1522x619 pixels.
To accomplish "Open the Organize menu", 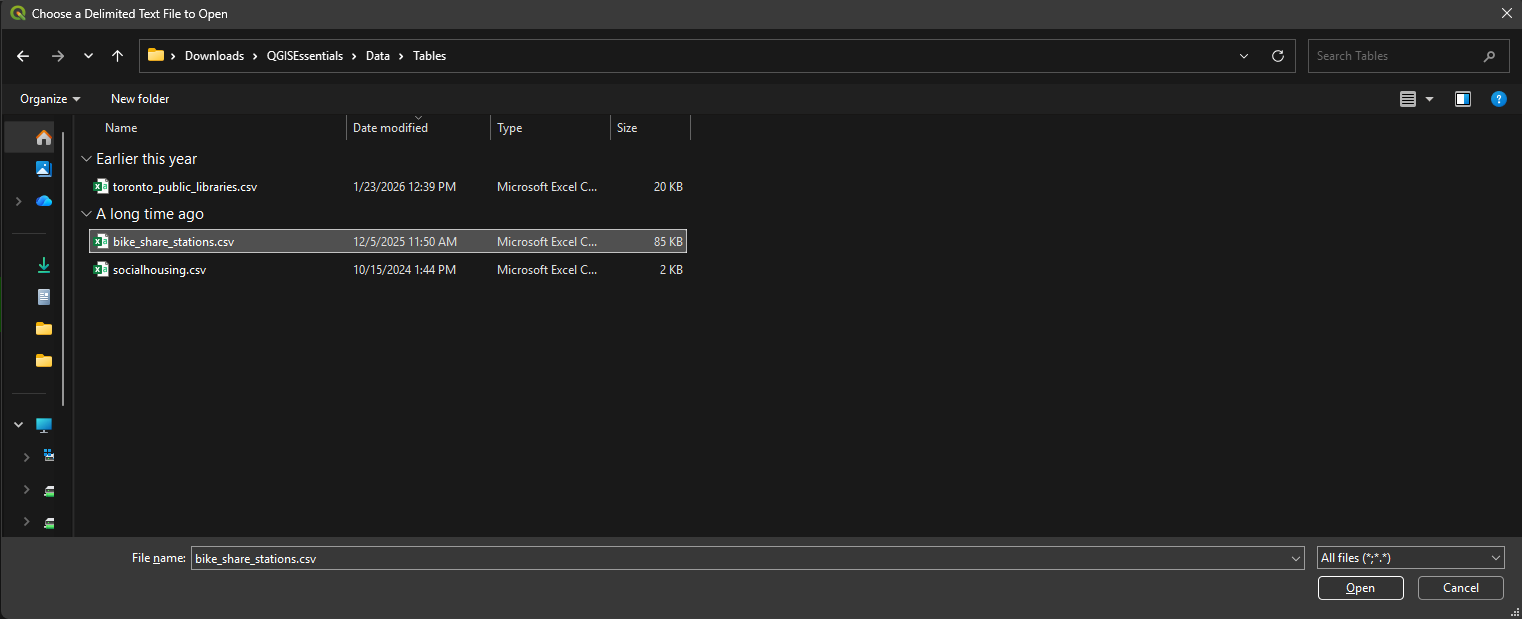I will [x=50, y=99].
